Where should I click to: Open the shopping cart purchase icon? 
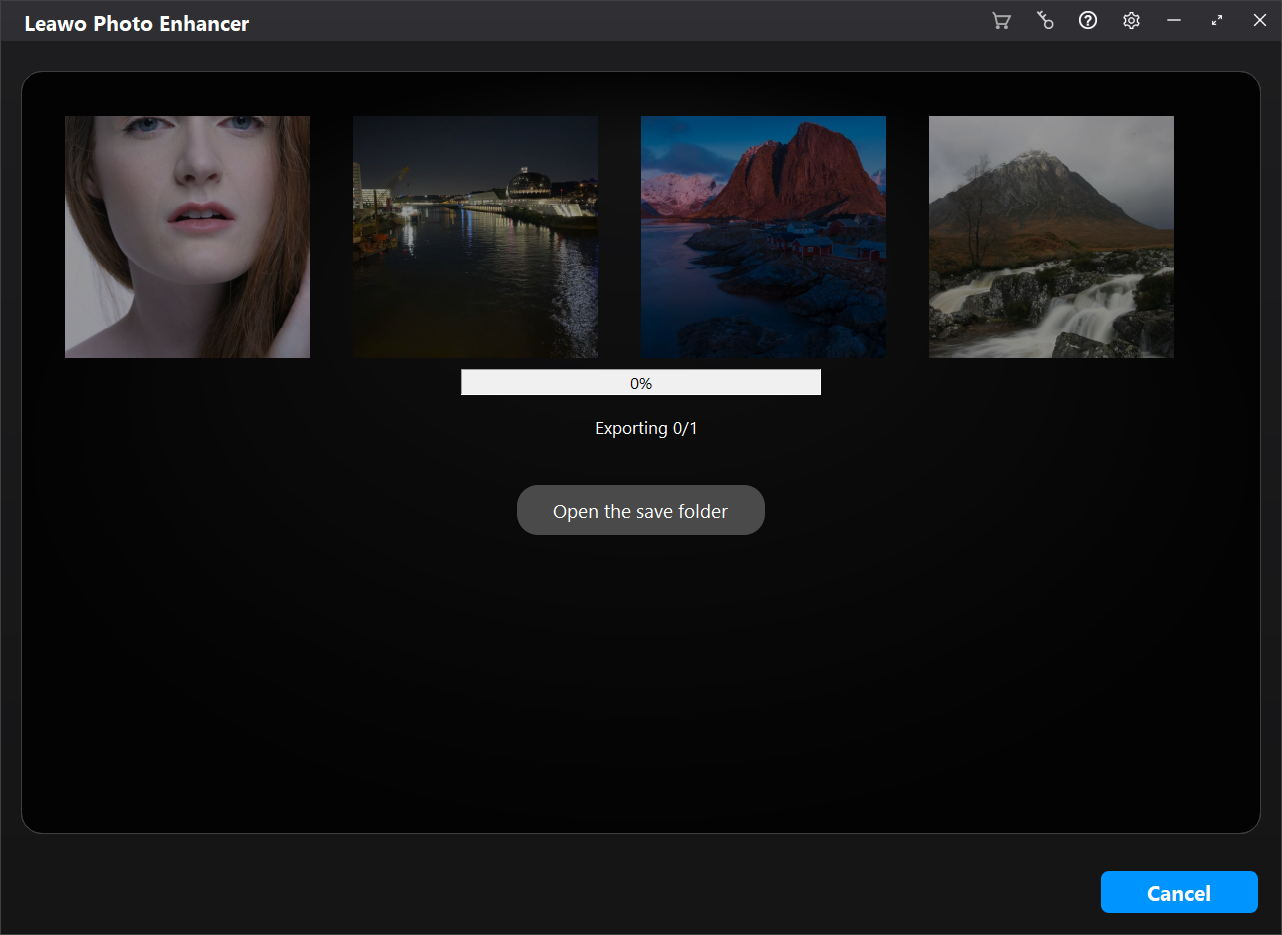(1000, 21)
